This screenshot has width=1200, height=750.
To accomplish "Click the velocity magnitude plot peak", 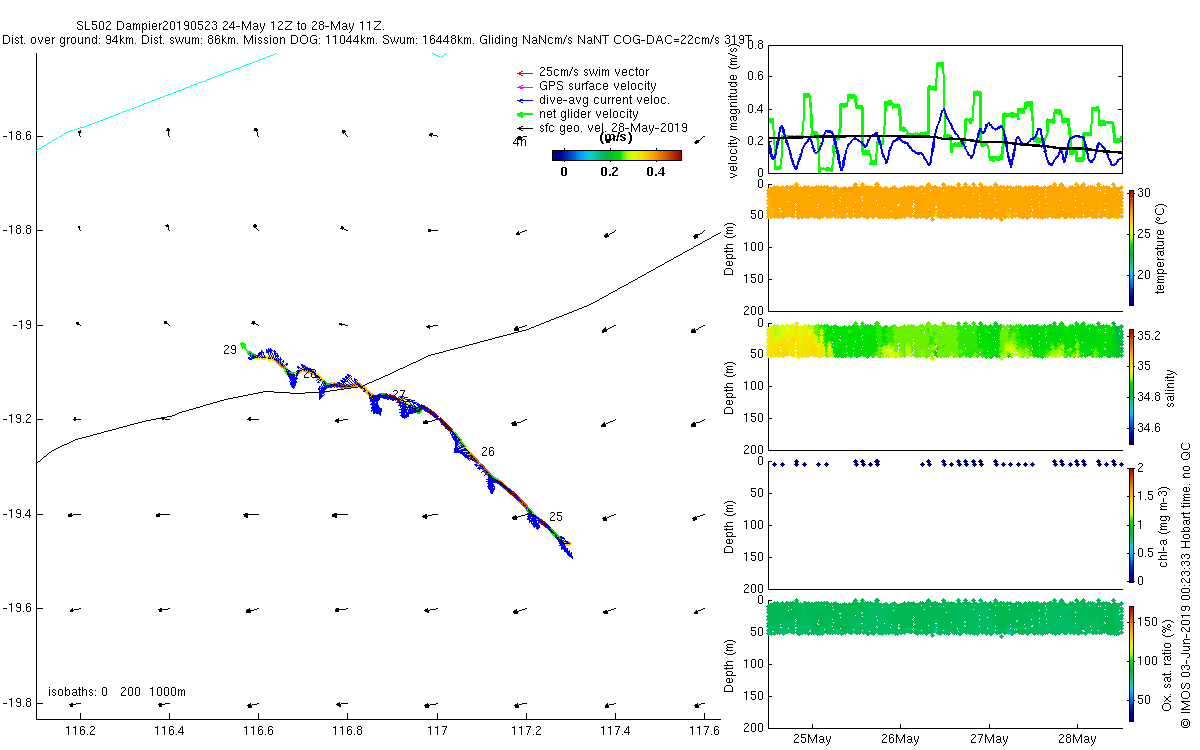I will [x=940, y=64].
